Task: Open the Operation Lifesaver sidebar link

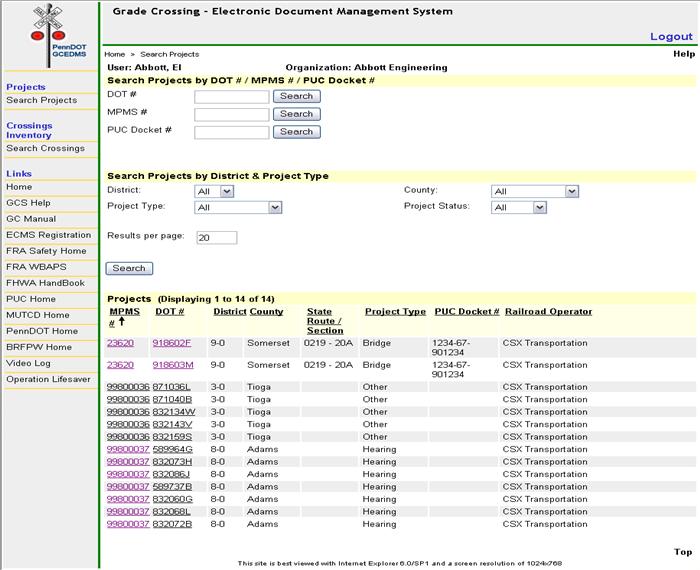Action: click(x=48, y=379)
